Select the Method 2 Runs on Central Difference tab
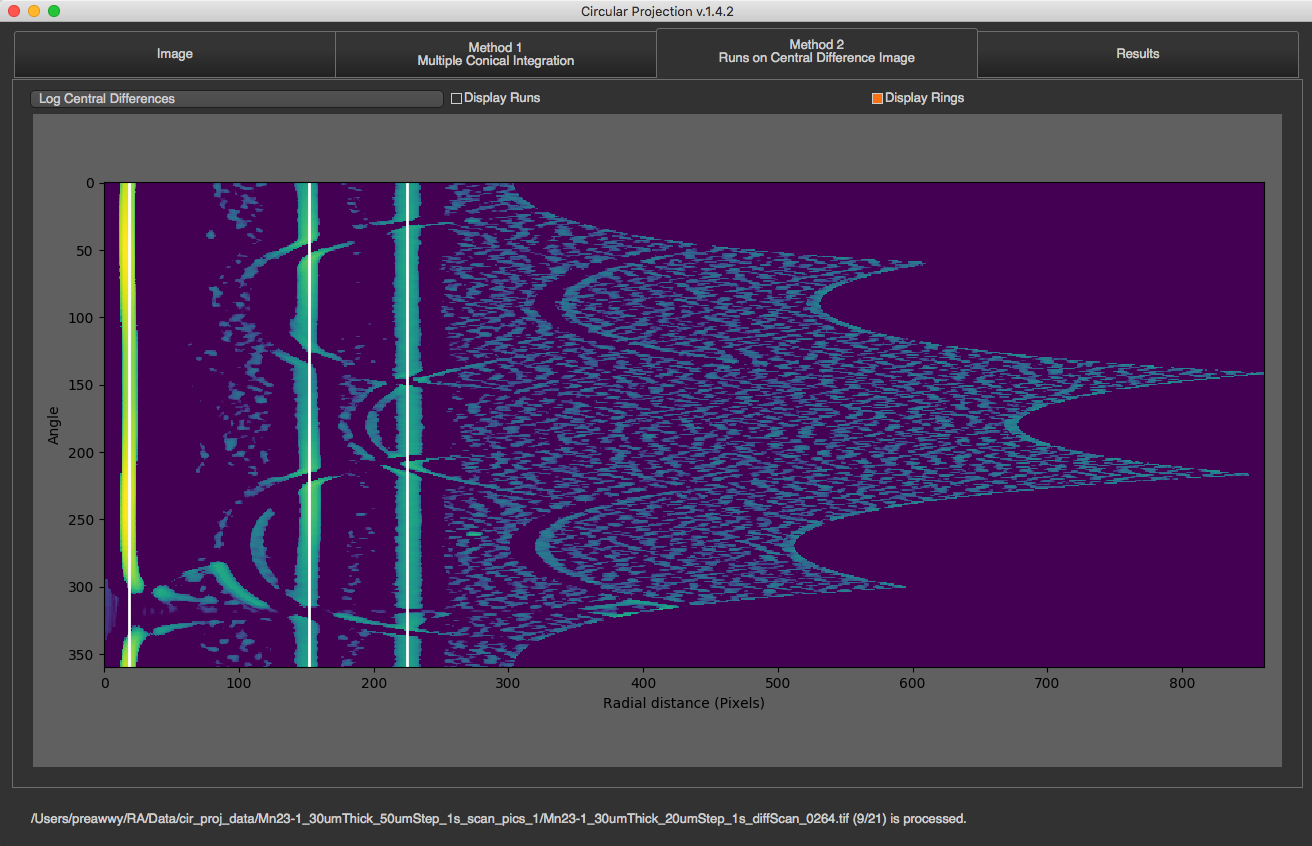Image resolution: width=1312 pixels, height=846 pixels. coord(816,52)
